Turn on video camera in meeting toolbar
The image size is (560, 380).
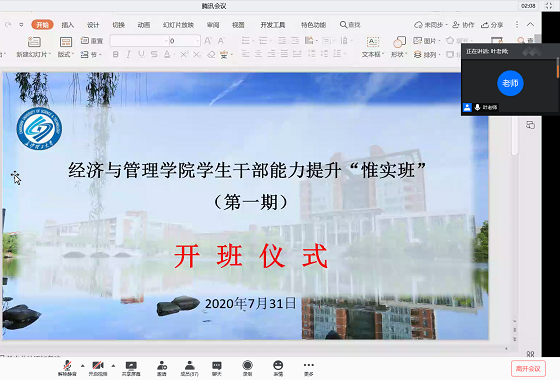pyautogui.click(x=98, y=368)
